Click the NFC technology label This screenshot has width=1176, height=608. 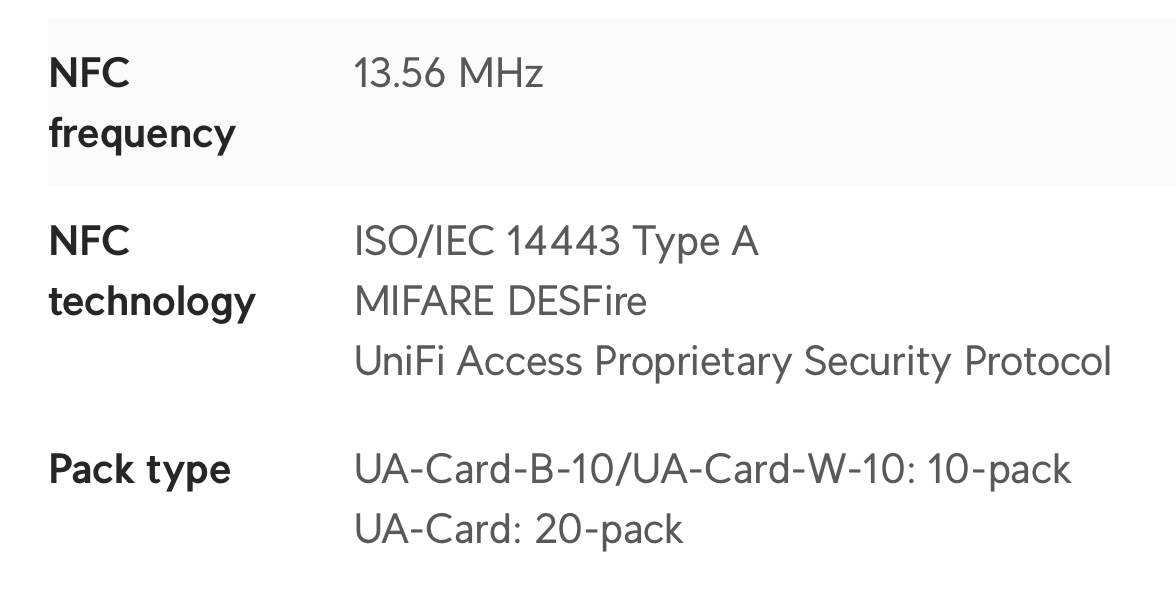tap(152, 271)
